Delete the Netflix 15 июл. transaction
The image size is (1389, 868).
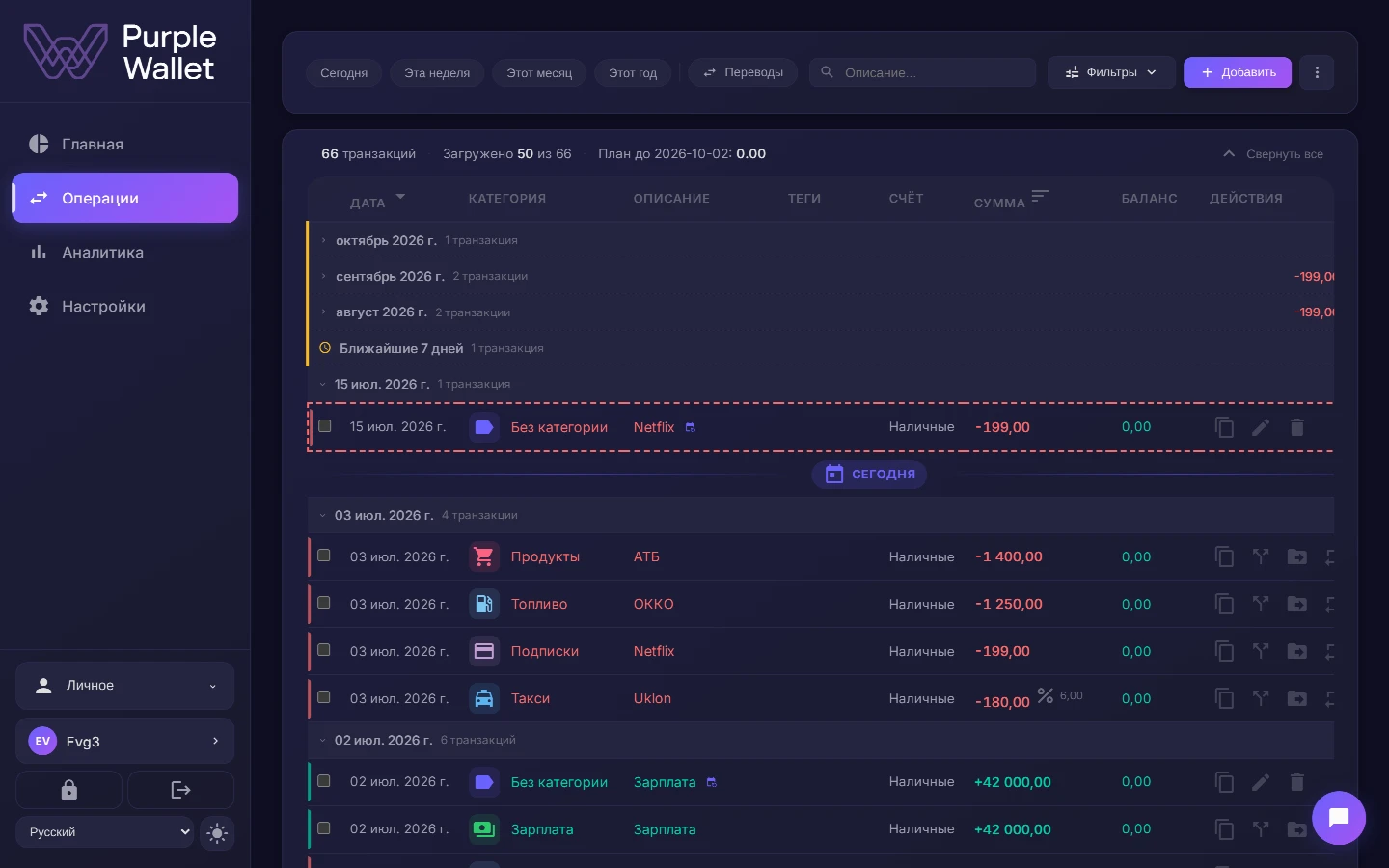tap(1297, 427)
